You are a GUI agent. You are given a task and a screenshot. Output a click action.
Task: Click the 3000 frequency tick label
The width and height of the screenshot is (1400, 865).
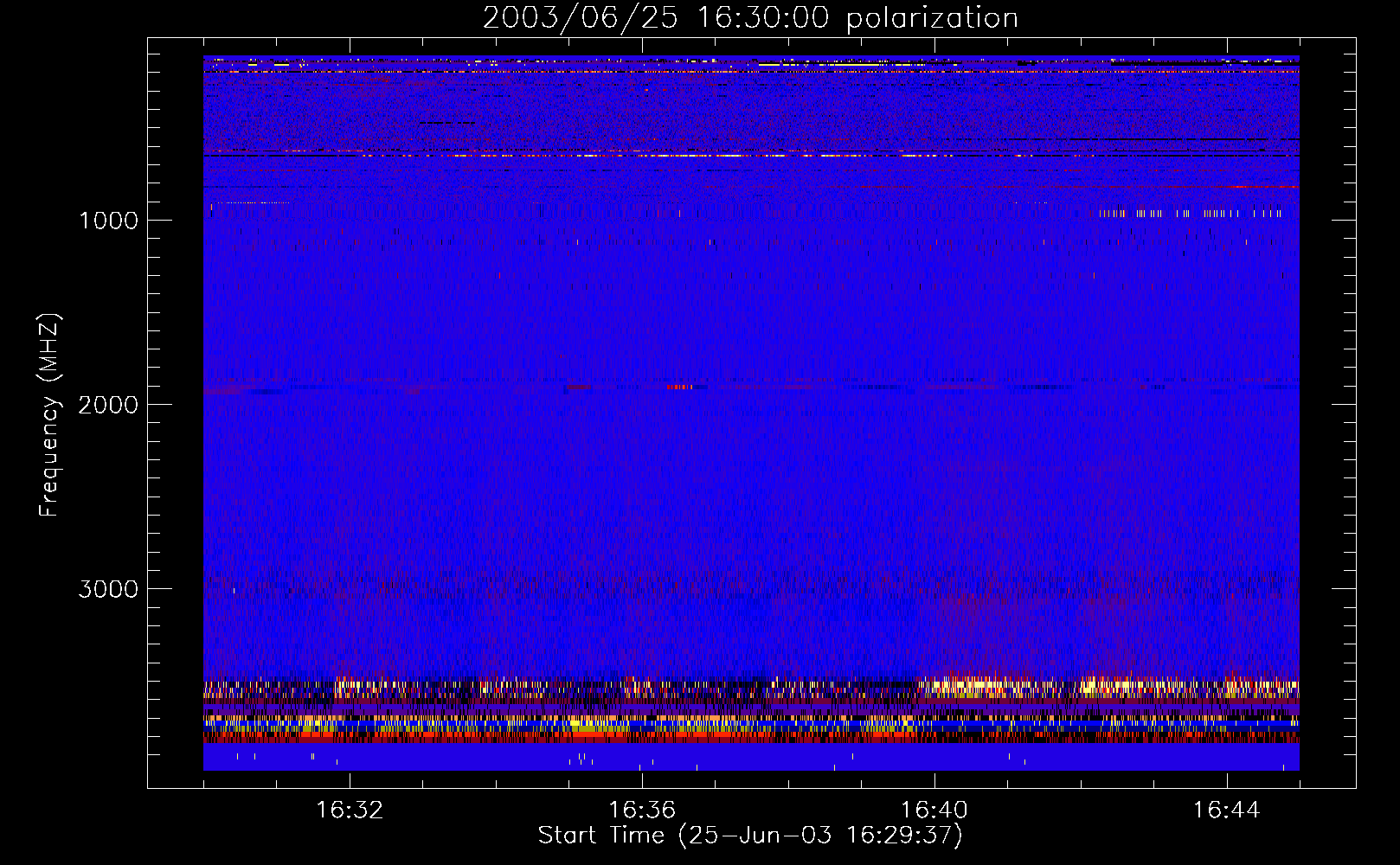click(x=109, y=589)
